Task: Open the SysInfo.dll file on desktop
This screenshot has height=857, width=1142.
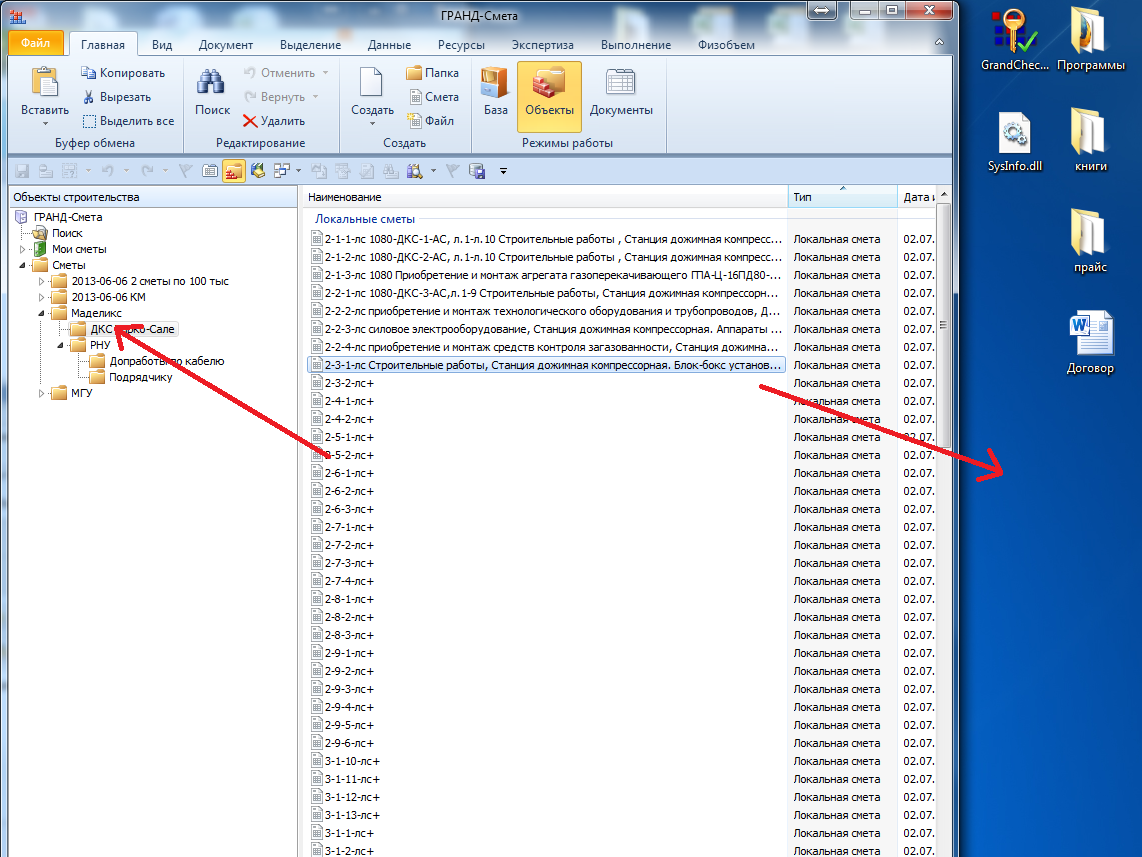Action: point(1015,142)
